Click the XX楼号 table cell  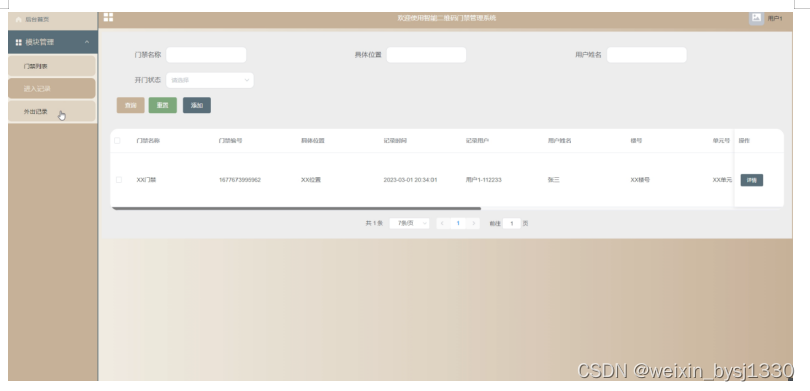(x=640, y=180)
